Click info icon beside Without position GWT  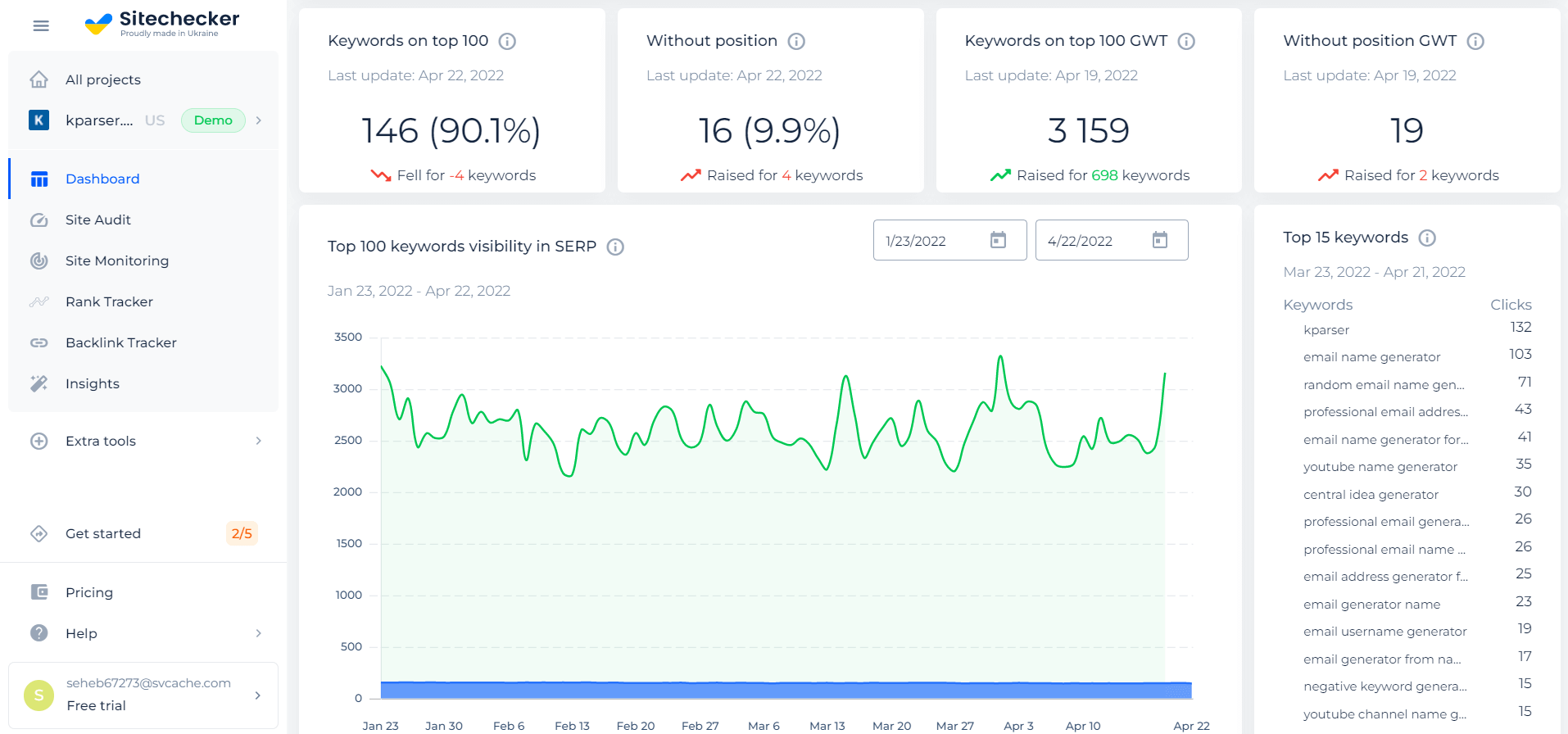[x=1475, y=41]
